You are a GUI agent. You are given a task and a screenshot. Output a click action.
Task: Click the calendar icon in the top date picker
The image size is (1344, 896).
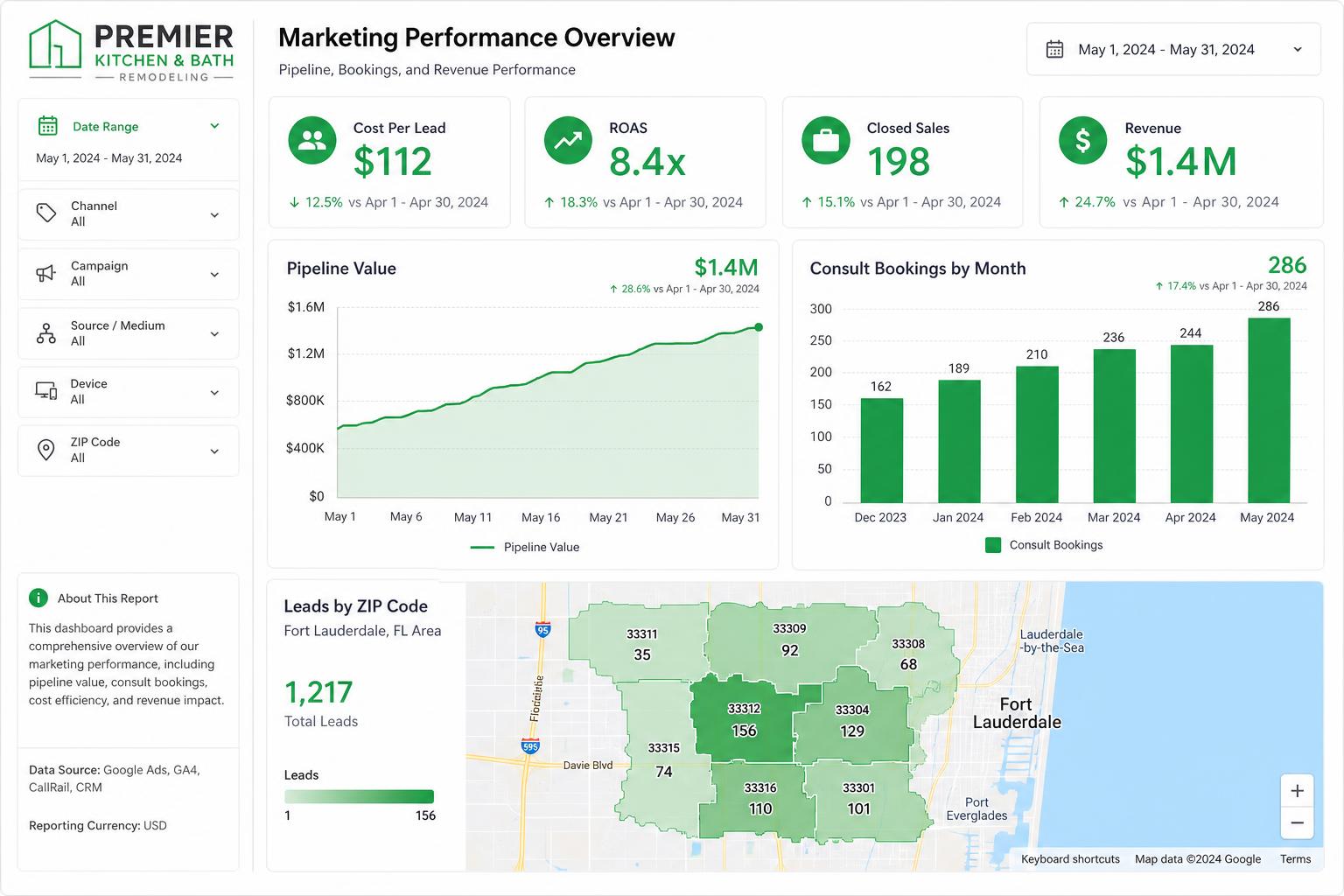click(1055, 50)
